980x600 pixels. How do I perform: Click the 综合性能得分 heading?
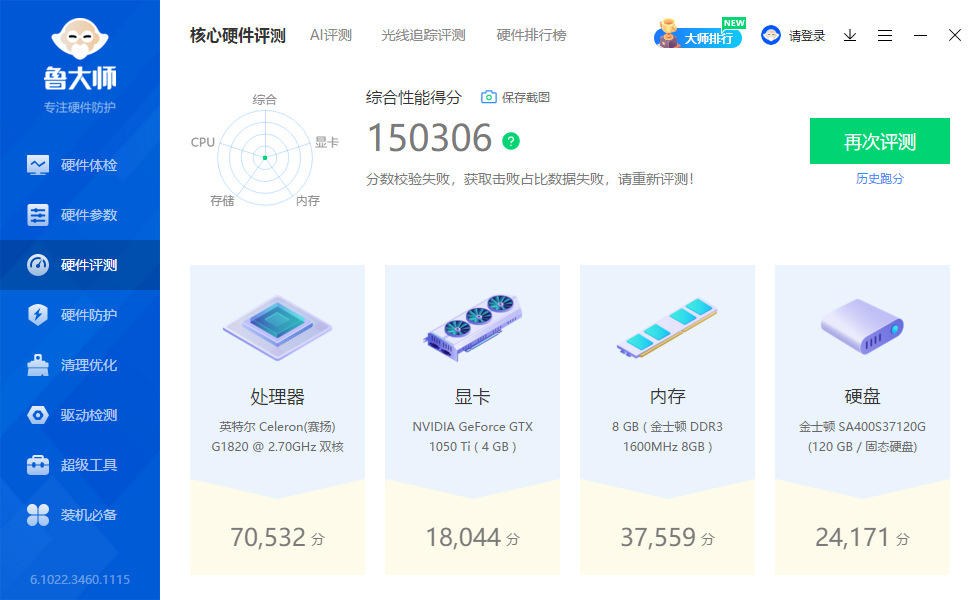click(x=414, y=98)
